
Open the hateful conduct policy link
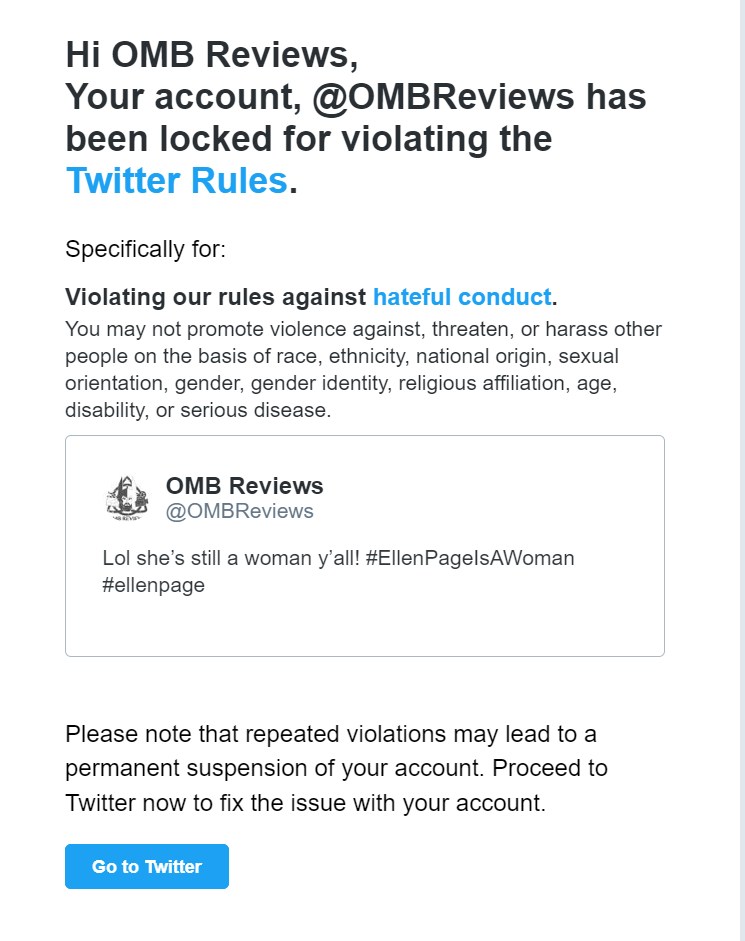click(462, 297)
